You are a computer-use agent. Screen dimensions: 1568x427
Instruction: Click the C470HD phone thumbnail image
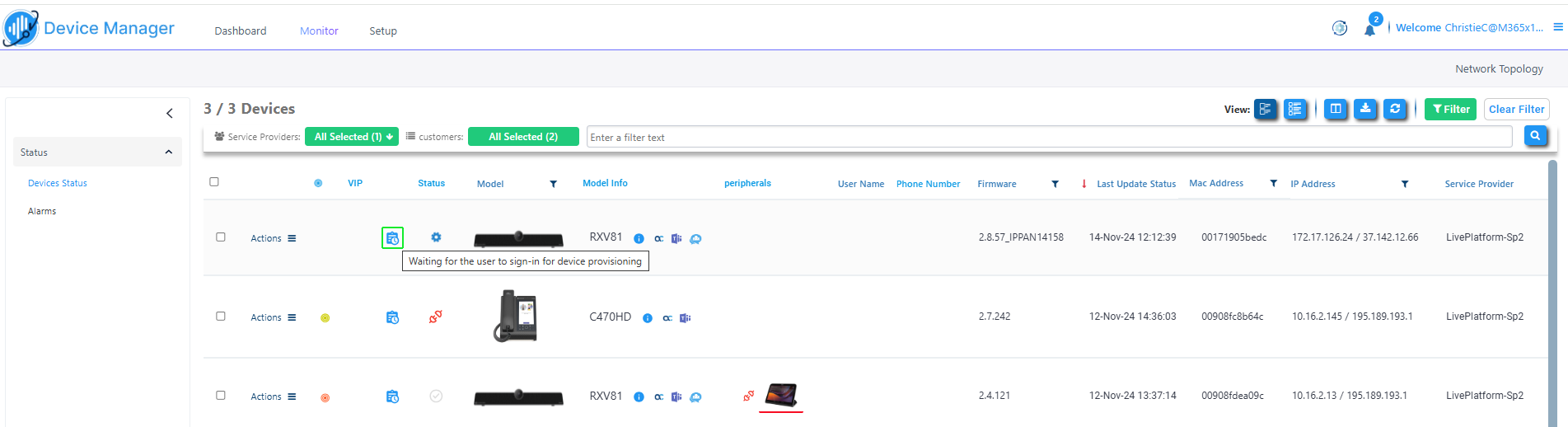coord(516,316)
